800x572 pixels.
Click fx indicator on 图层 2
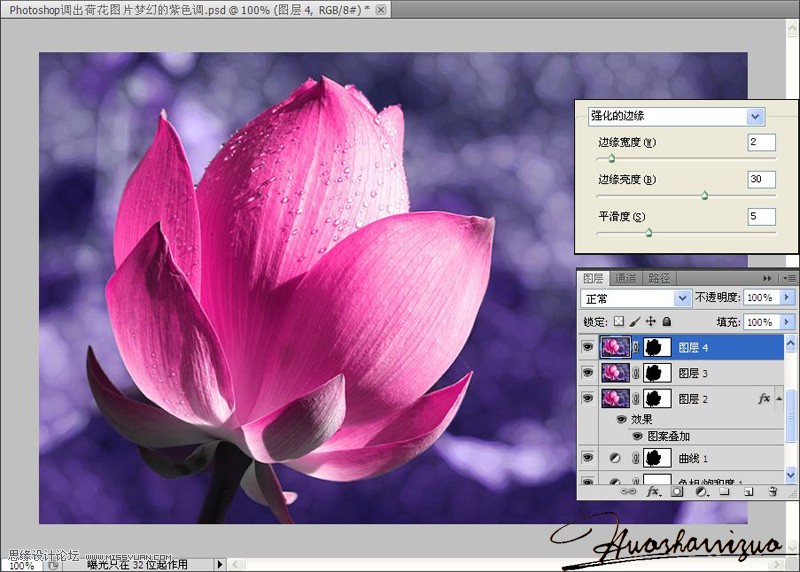click(764, 398)
